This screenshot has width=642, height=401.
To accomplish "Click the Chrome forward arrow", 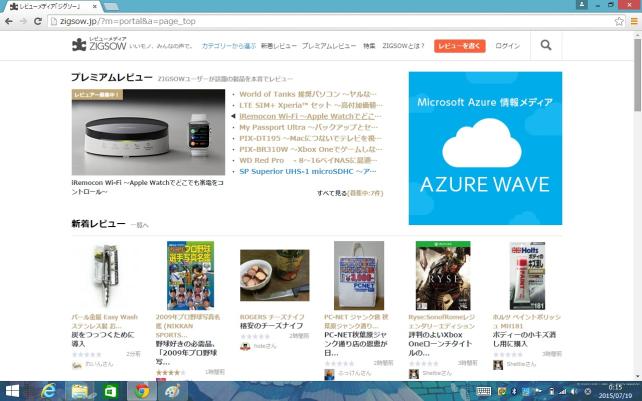I will (23, 21).
